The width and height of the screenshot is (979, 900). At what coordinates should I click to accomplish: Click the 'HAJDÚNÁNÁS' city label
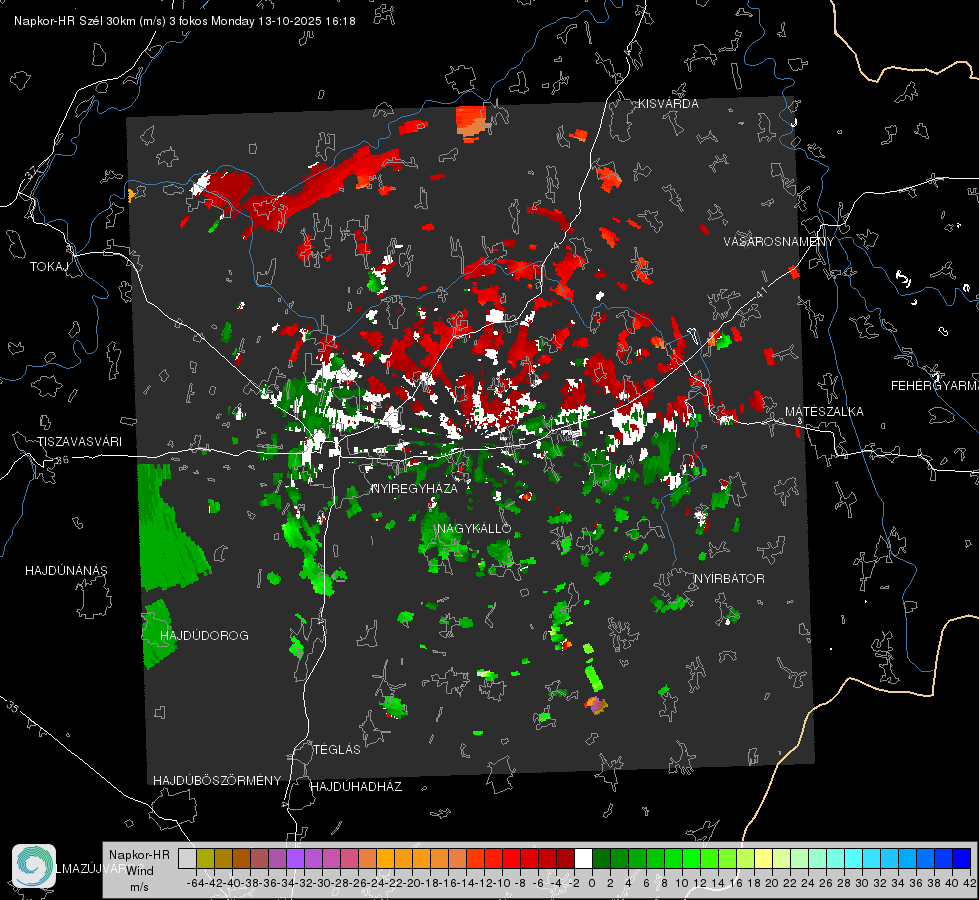[x=66, y=571]
